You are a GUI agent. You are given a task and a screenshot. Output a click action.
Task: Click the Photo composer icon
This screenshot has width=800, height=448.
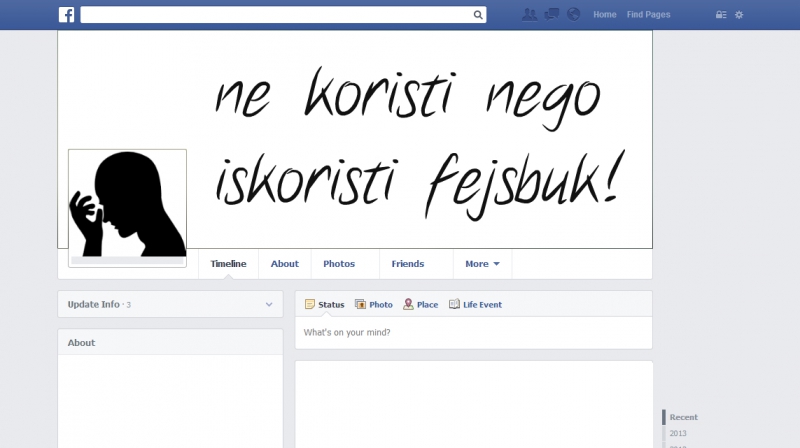(360, 304)
